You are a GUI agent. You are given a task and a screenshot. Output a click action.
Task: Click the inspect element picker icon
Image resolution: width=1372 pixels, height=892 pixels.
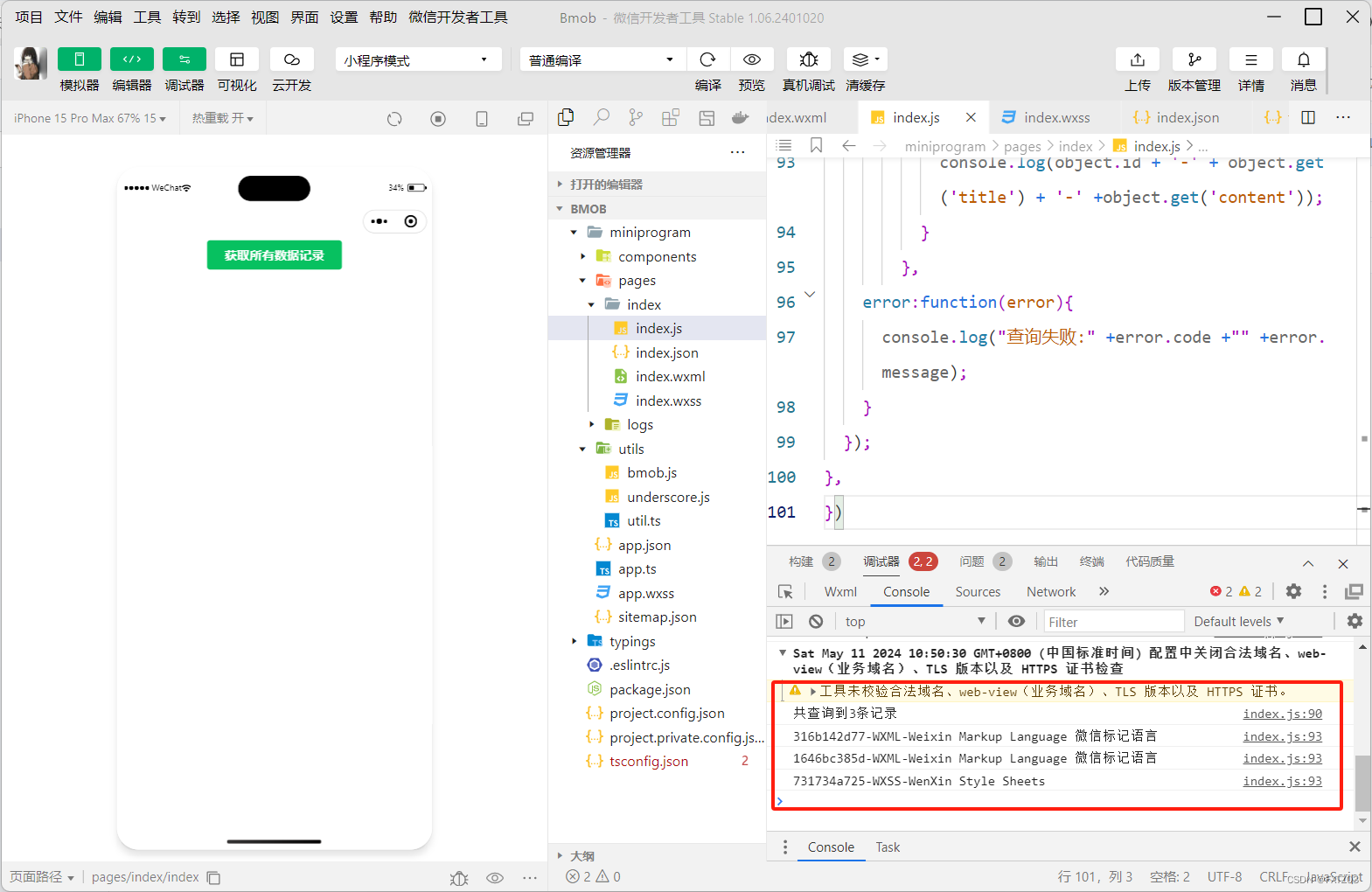pos(785,592)
